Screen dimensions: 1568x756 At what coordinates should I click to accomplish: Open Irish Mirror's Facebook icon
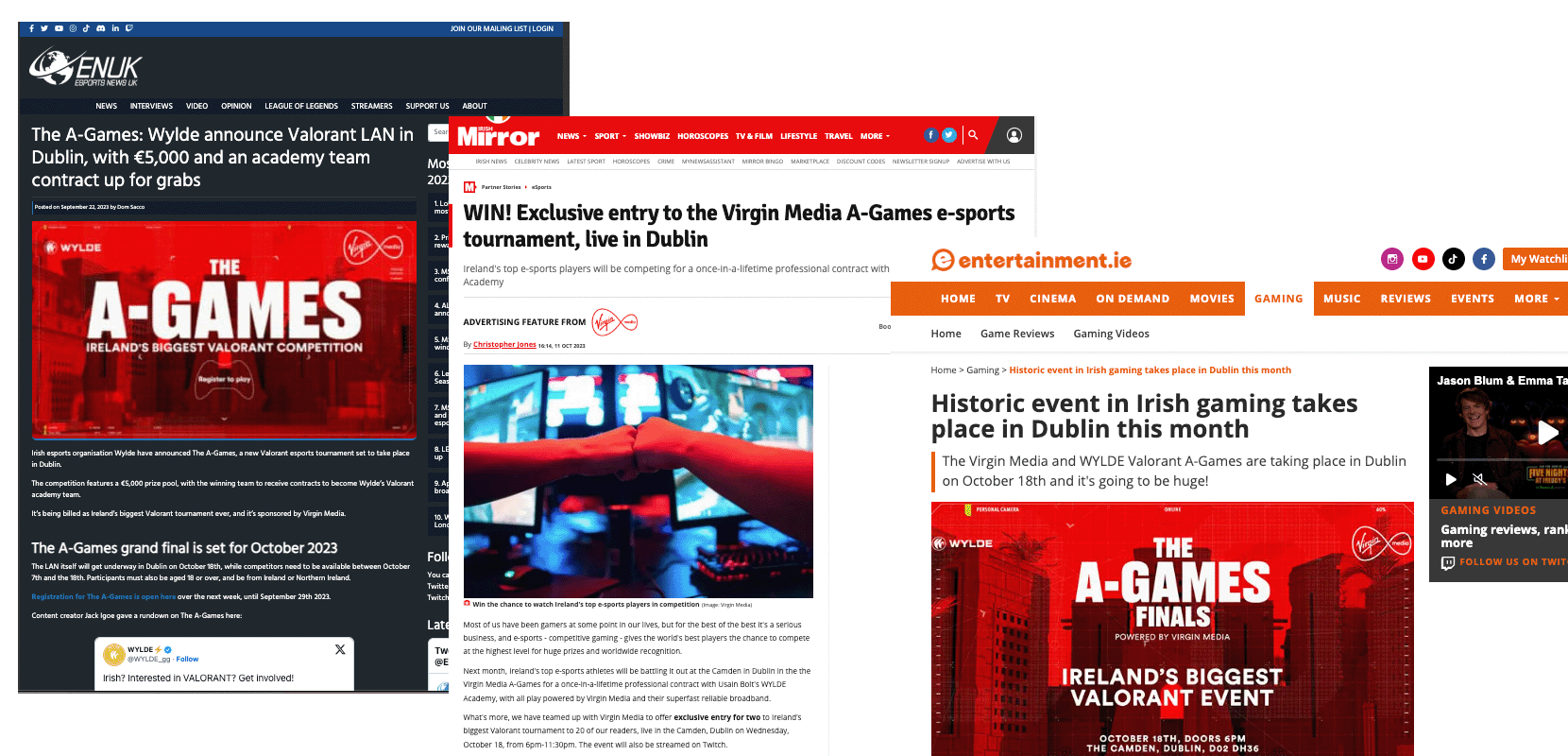pos(930,135)
